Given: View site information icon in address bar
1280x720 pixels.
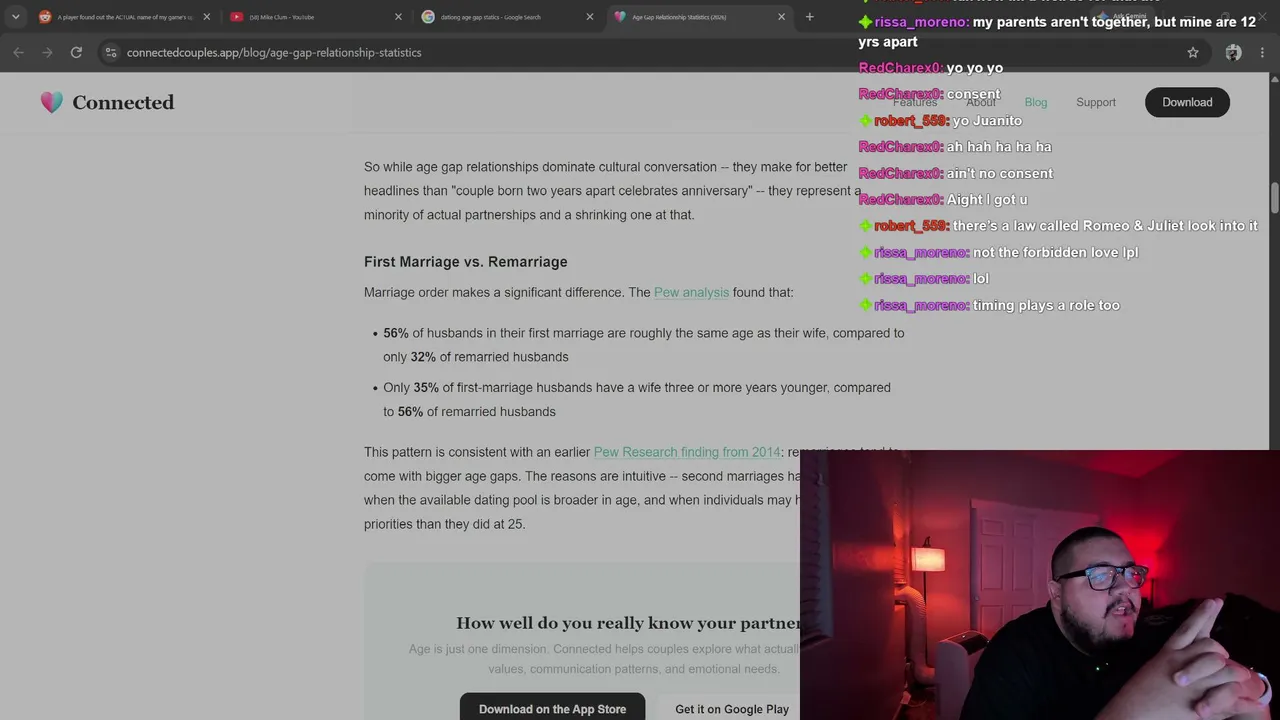Looking at the screenshot, I should (x=111, y=52).
